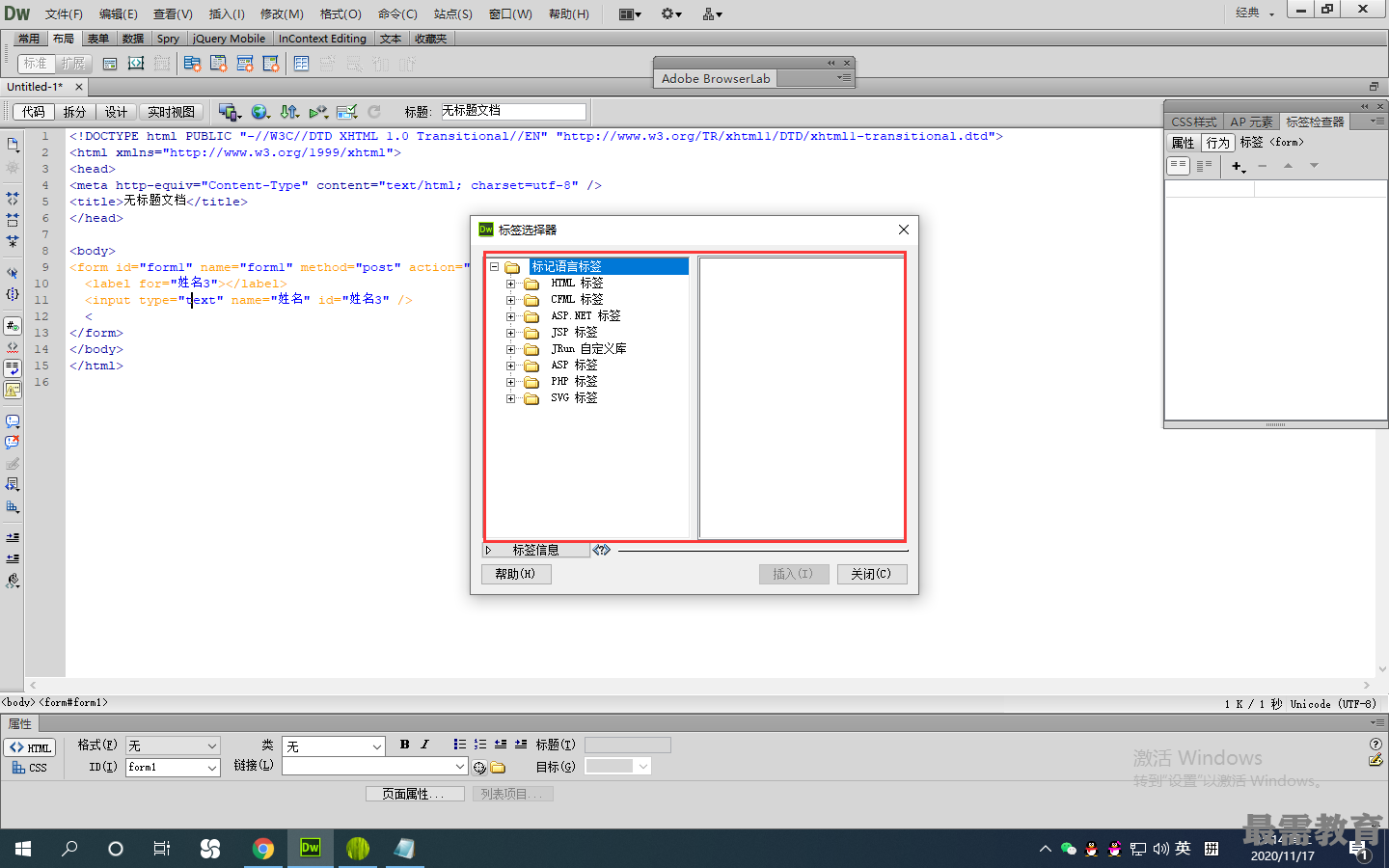Open 格式 dropdown in properties
This screenshot has height=868, width=1389.
tap(173, 746)
